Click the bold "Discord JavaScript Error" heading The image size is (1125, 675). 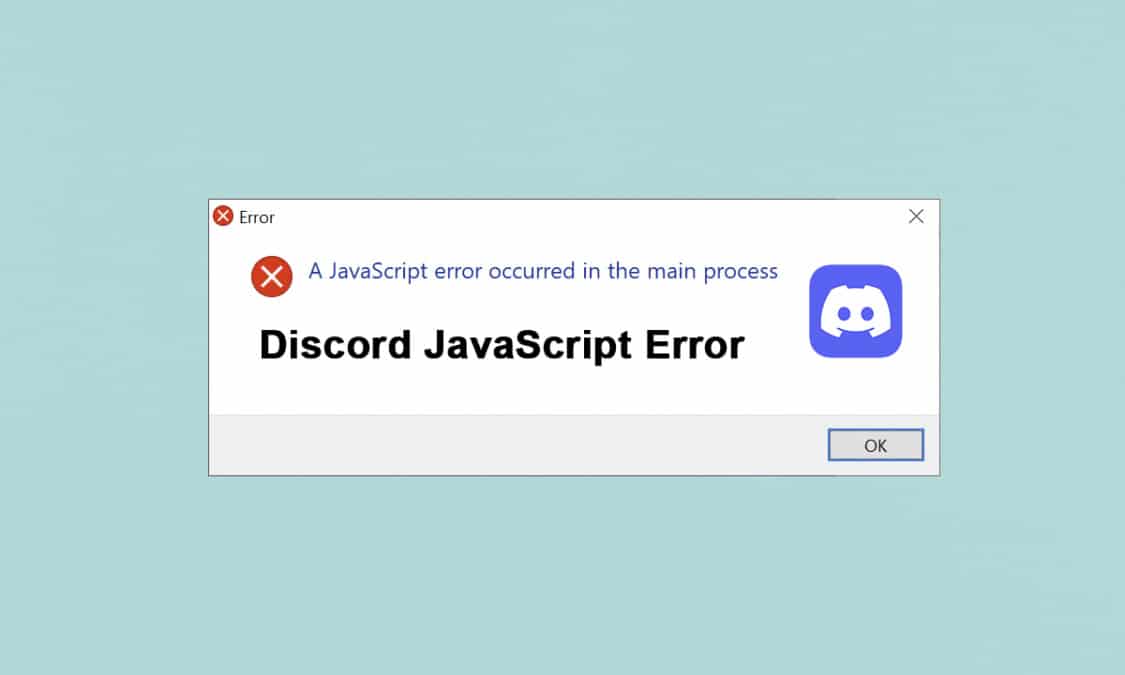(502, 346)
